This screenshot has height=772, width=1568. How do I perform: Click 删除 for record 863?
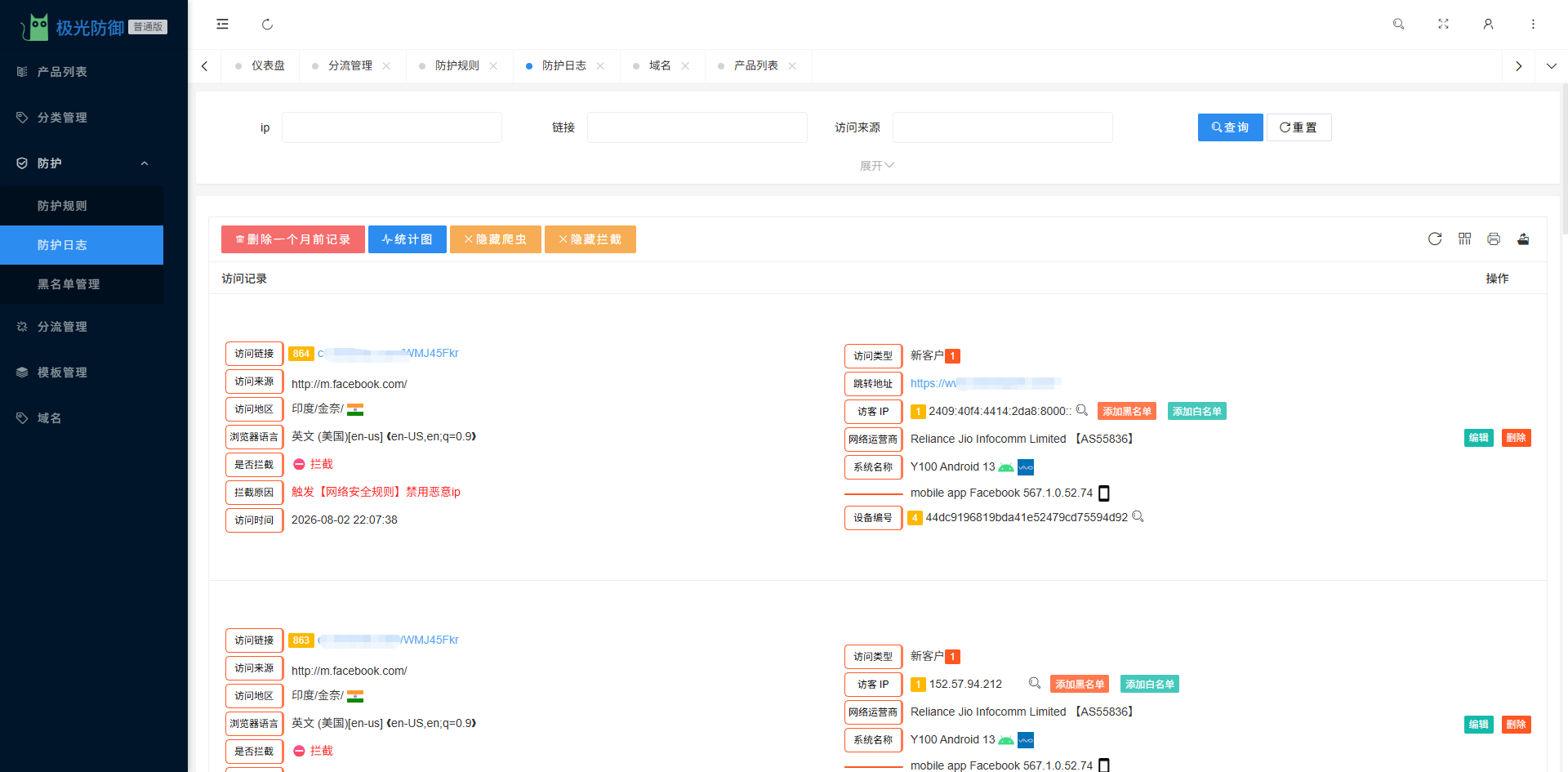[1516, 725]
